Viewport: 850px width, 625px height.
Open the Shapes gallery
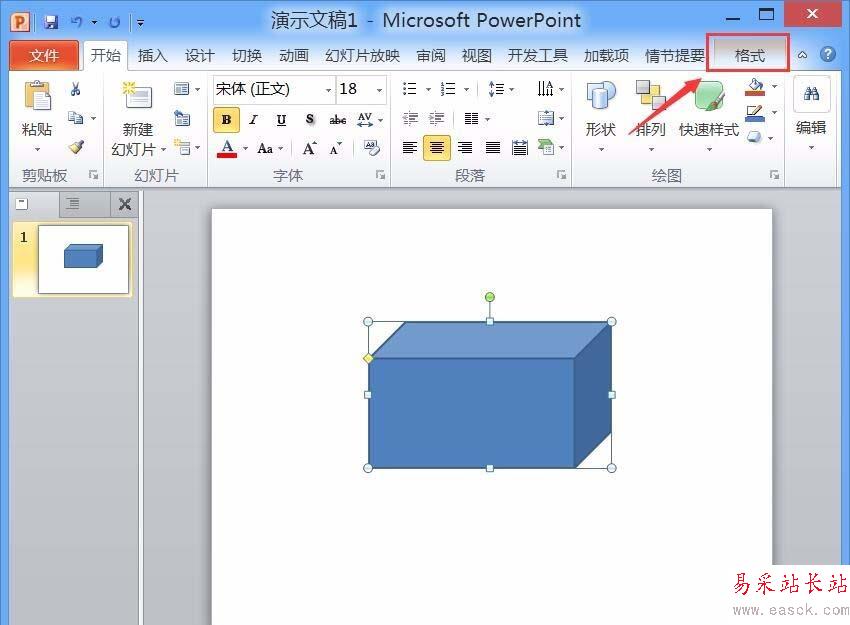tap(601, 117)
